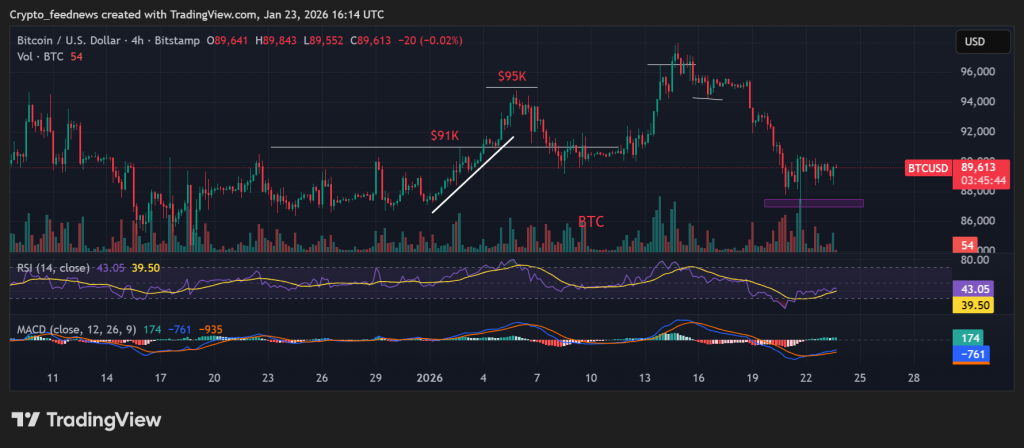Click the date 28 on time axis

point(914,378)
